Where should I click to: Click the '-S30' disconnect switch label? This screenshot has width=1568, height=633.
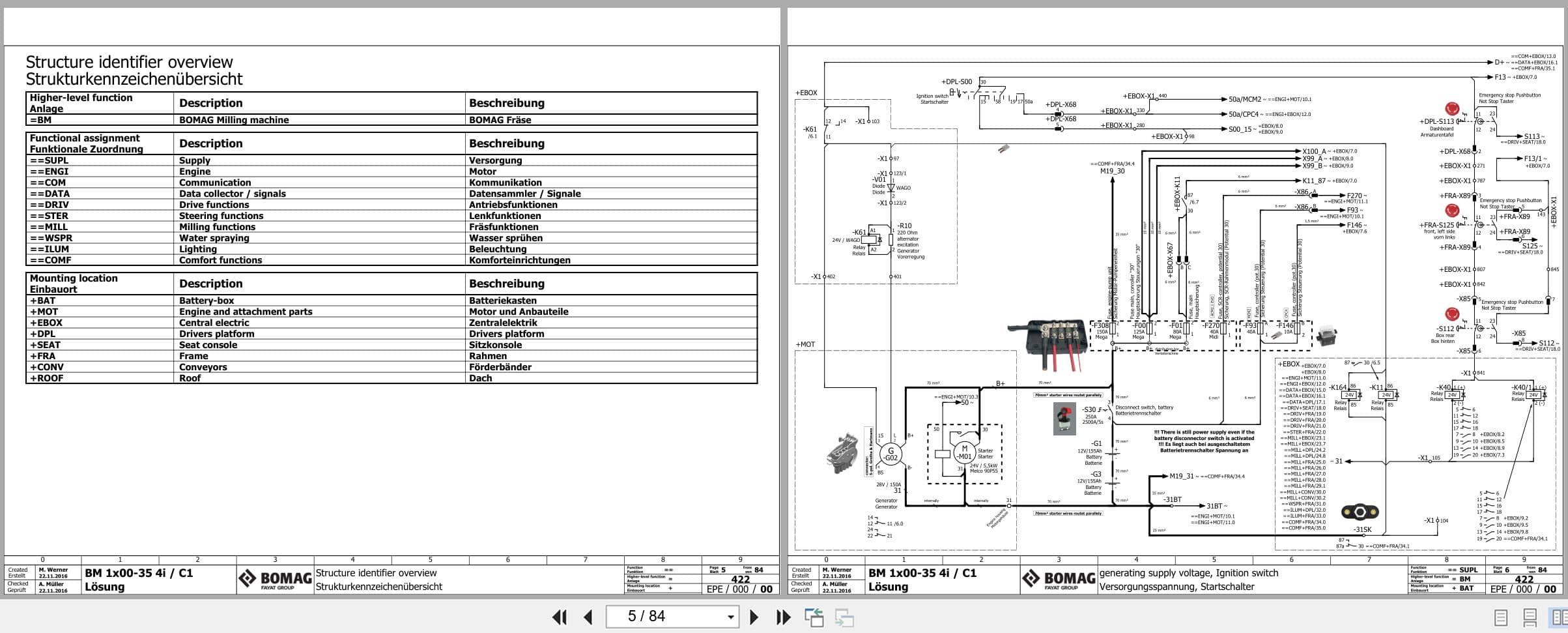(x=1089, y=410)
